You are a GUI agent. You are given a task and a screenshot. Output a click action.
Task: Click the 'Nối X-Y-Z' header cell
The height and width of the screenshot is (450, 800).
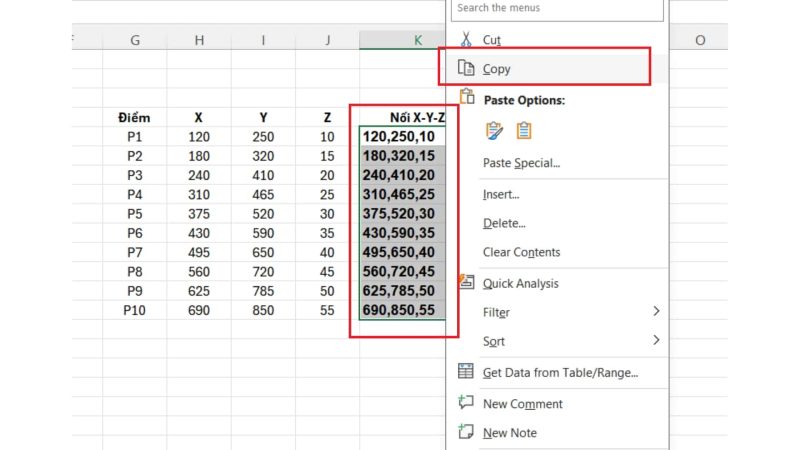coord(403,118)
